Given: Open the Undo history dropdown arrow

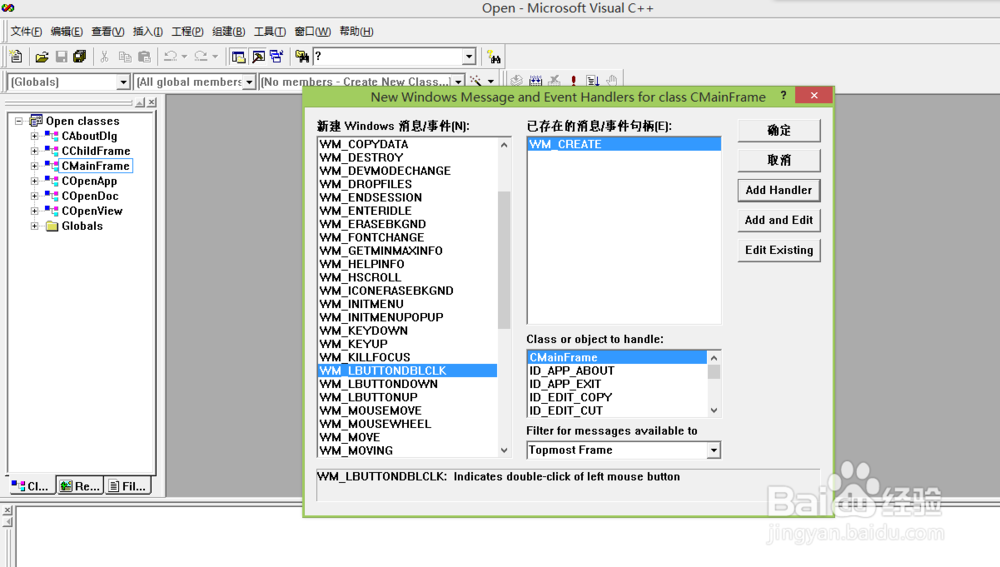Looking at the screenshot, I should click(x=184, y=57).
